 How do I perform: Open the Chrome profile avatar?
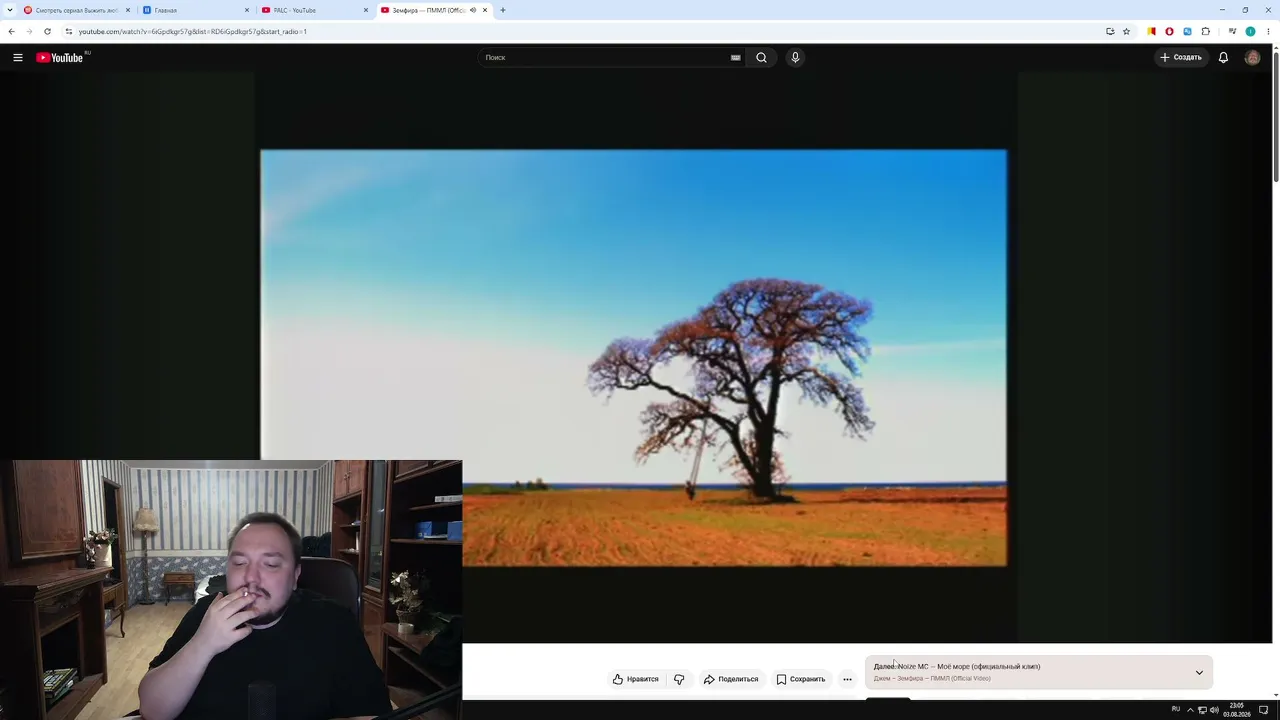pyautogui.click(x=1250, y=32)
